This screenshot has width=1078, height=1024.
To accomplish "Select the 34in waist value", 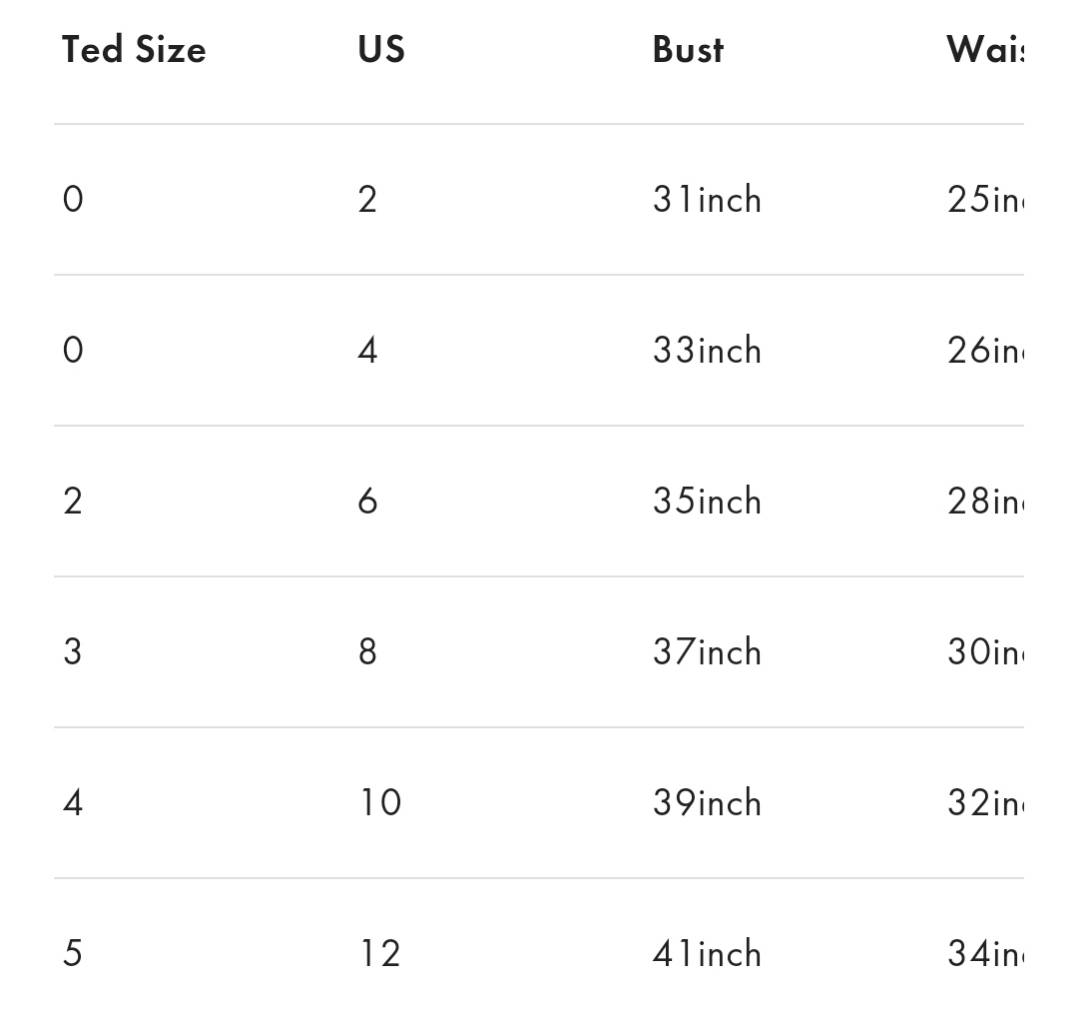I will click(985, 953).
